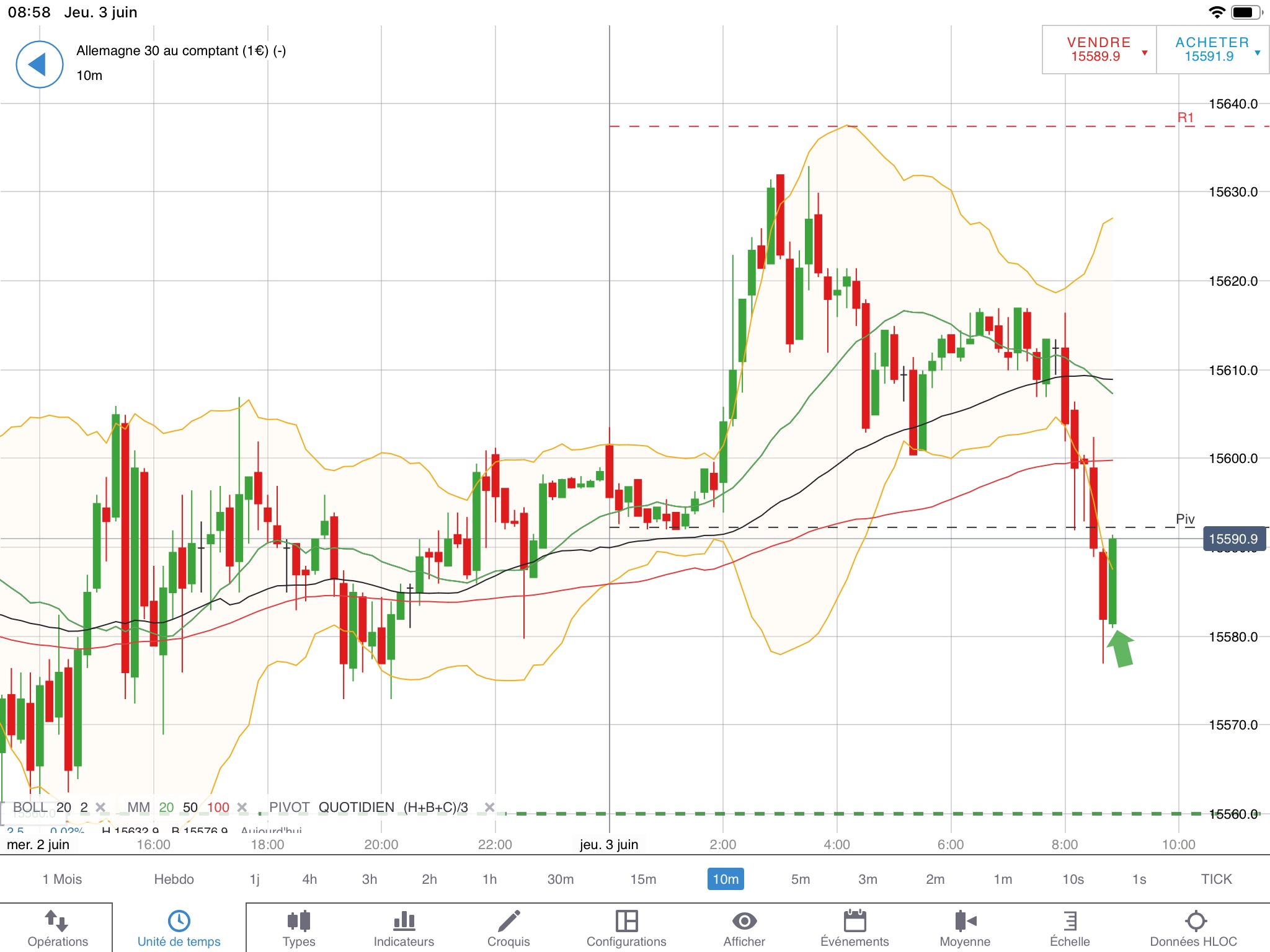Toggle the Moyenne option
1270x952 pixels.
click(x=965, y=922)
